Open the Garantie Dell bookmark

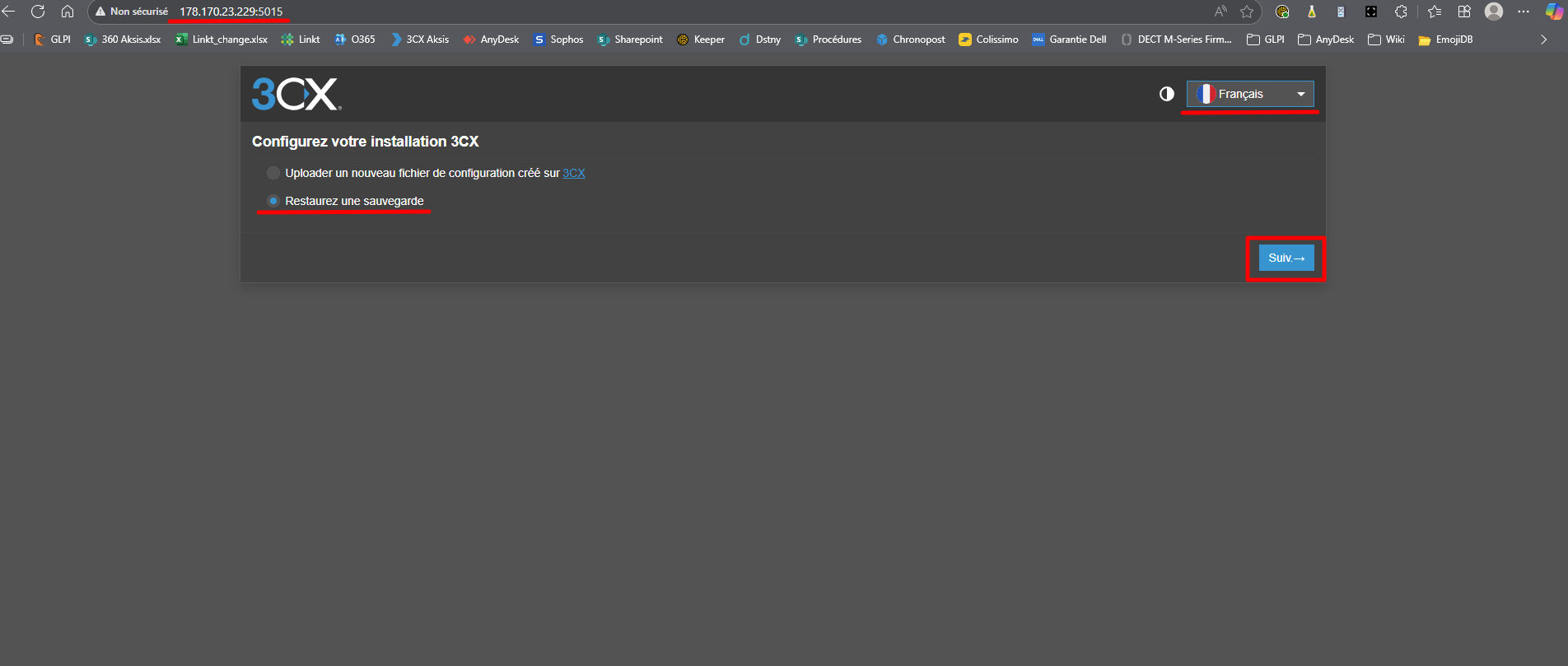coord(1069,40)
